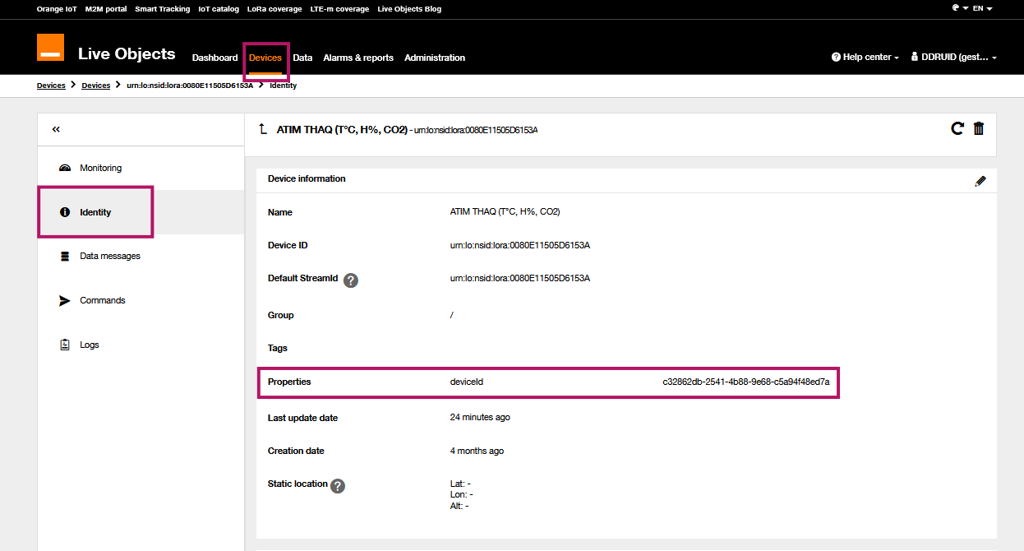Select Data messages in the sidebar
1024x551 pixels.
(110, 256)
